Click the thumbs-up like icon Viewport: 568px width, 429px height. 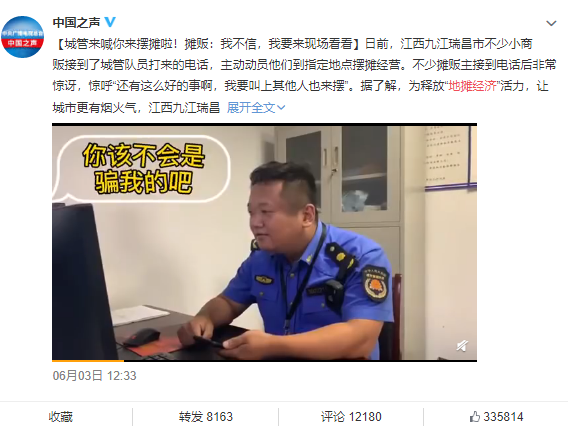pos(474,417)
